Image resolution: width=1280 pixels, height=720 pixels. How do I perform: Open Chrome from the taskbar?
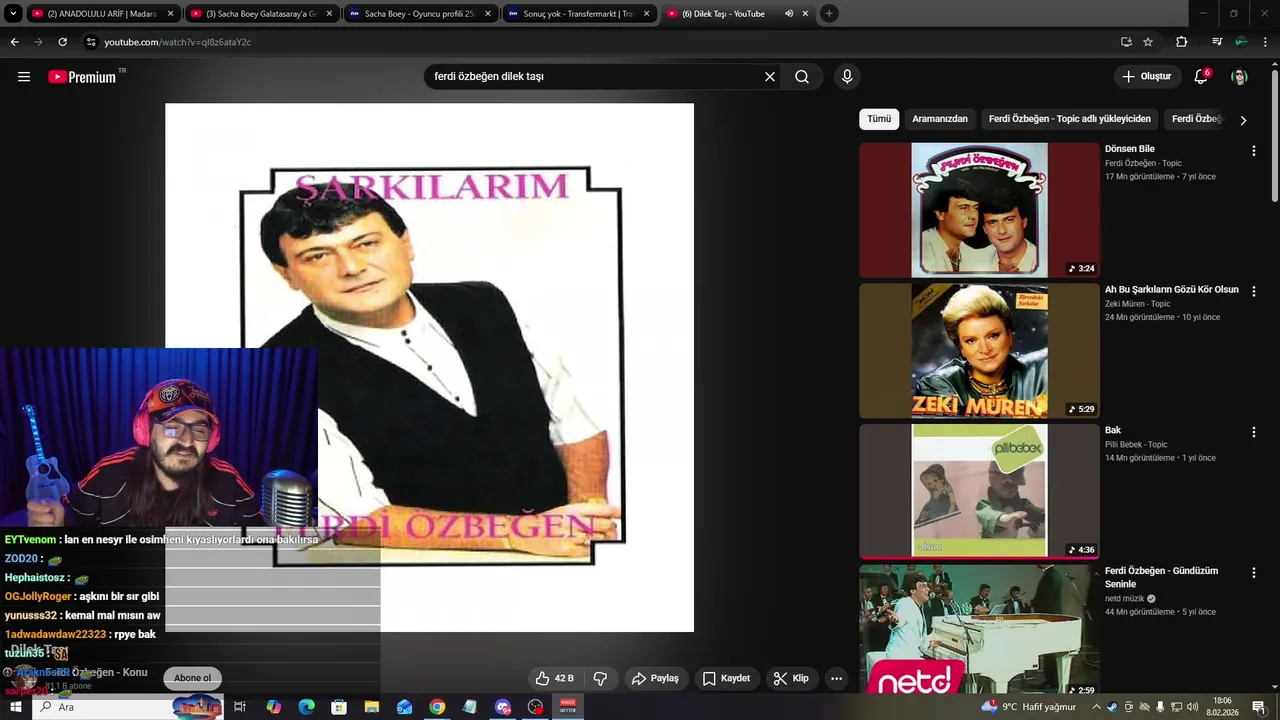tap(437, 707)
